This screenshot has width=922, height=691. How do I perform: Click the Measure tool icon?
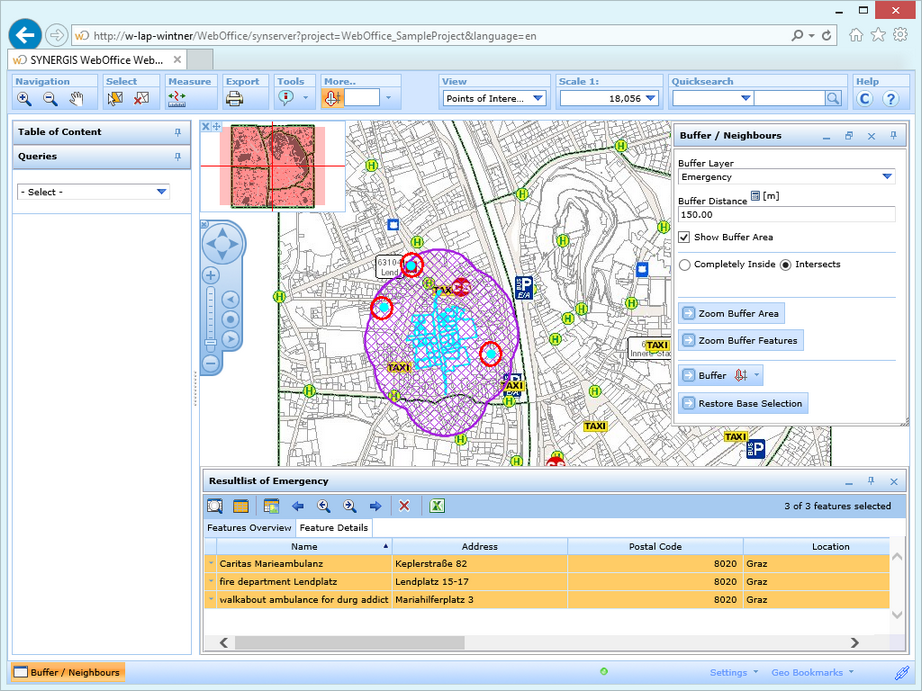(177, 98)
